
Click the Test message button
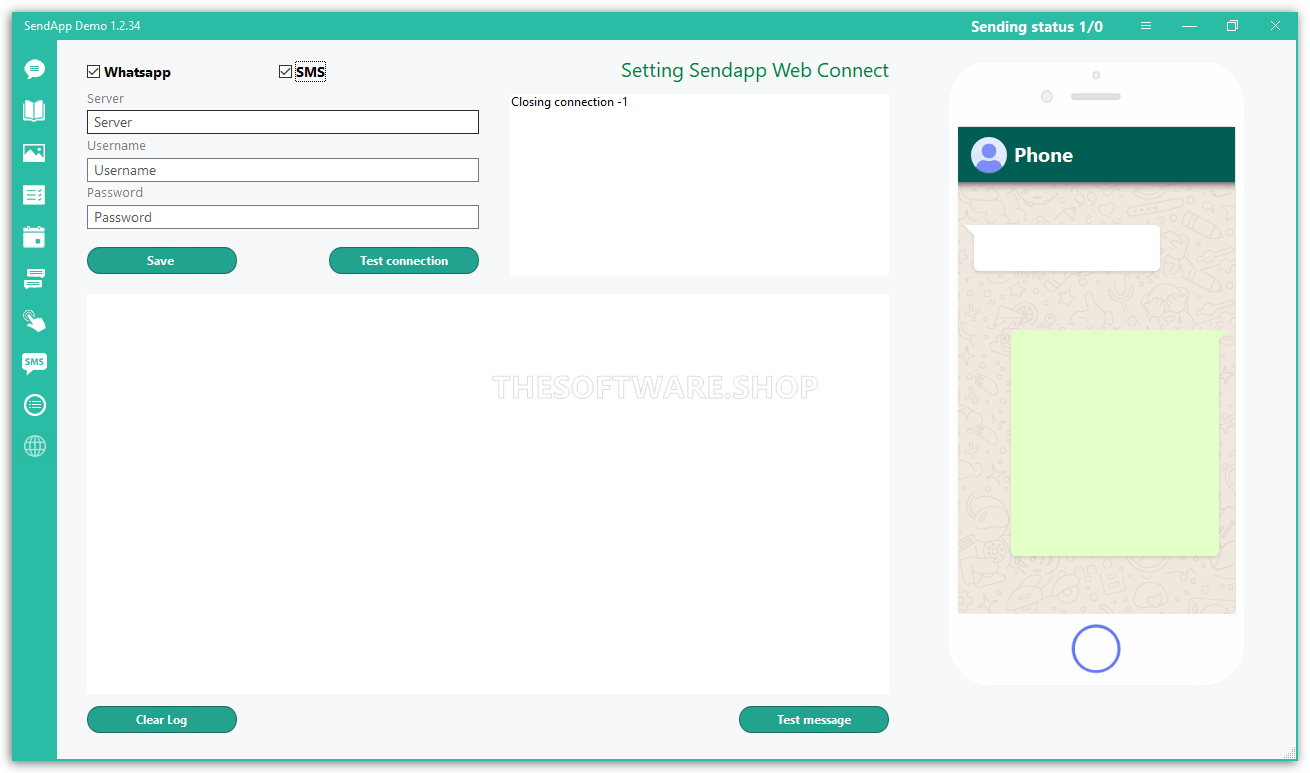(814, 719)
